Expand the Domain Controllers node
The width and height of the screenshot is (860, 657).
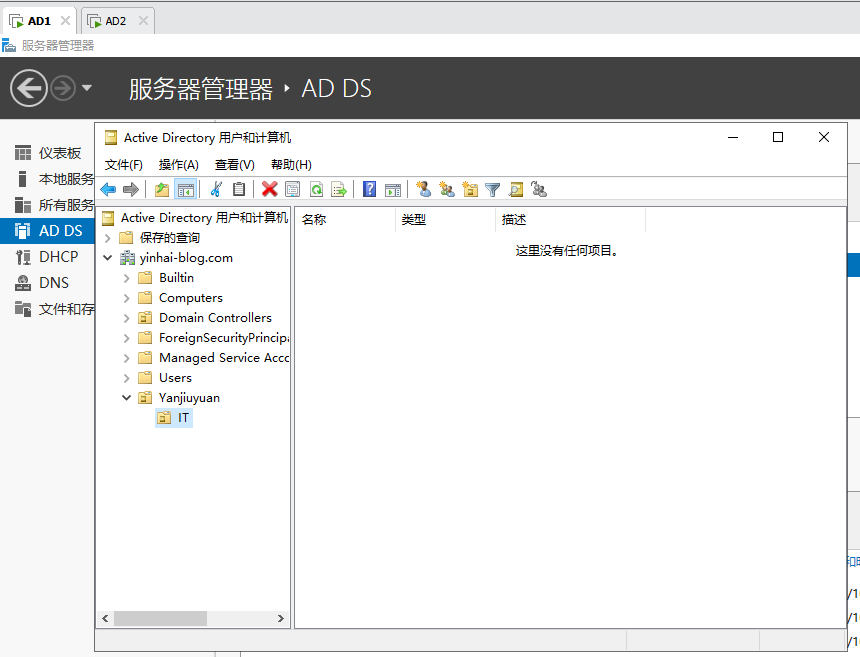coord(127,318)
